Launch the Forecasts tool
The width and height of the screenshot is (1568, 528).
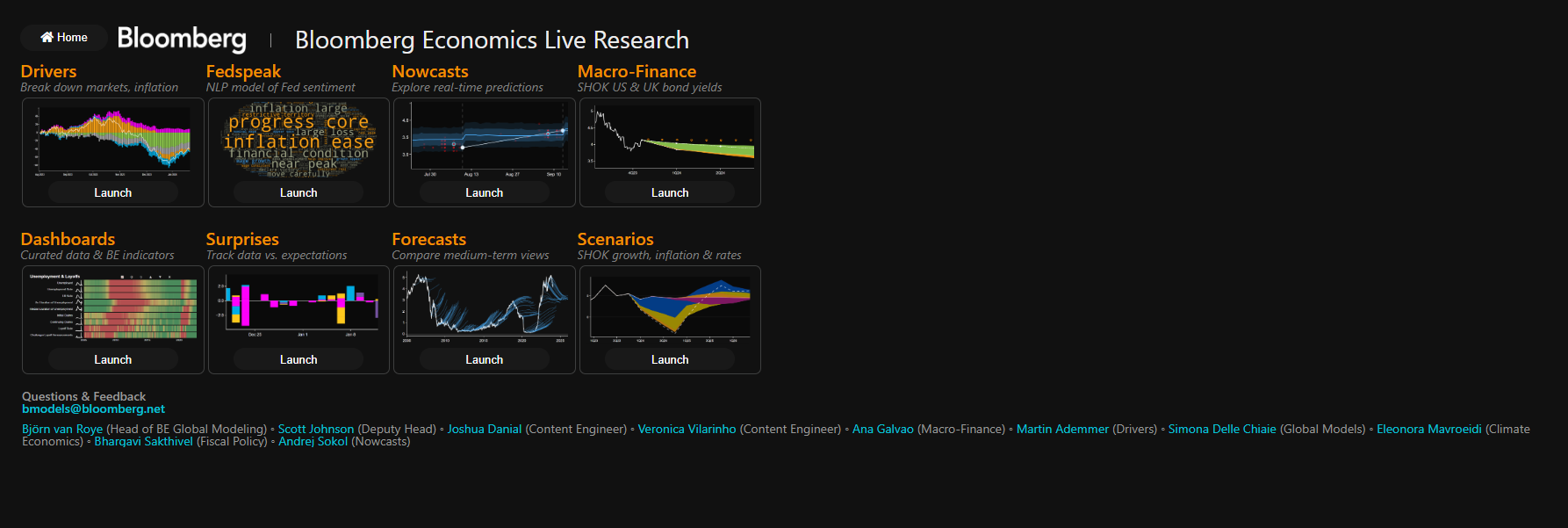(x=485, y=359)
